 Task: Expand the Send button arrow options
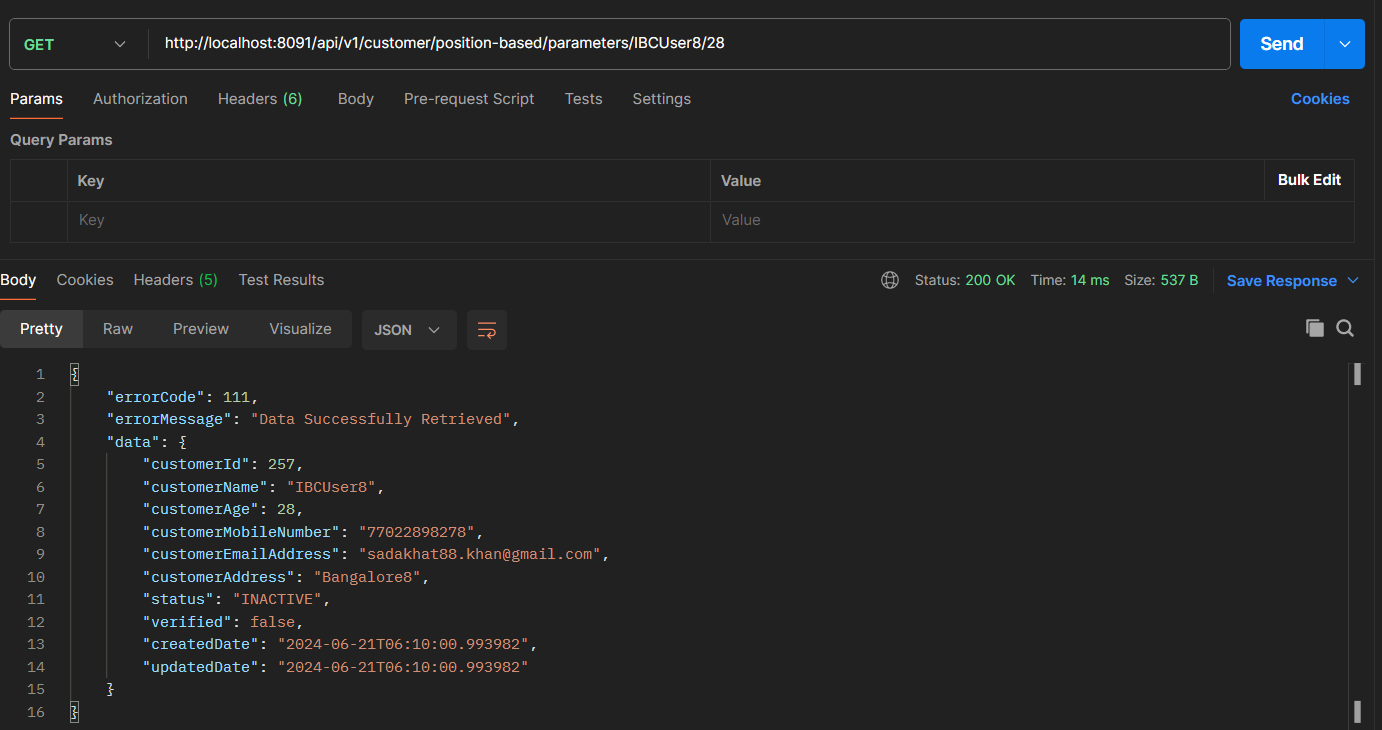(1345, 44)
